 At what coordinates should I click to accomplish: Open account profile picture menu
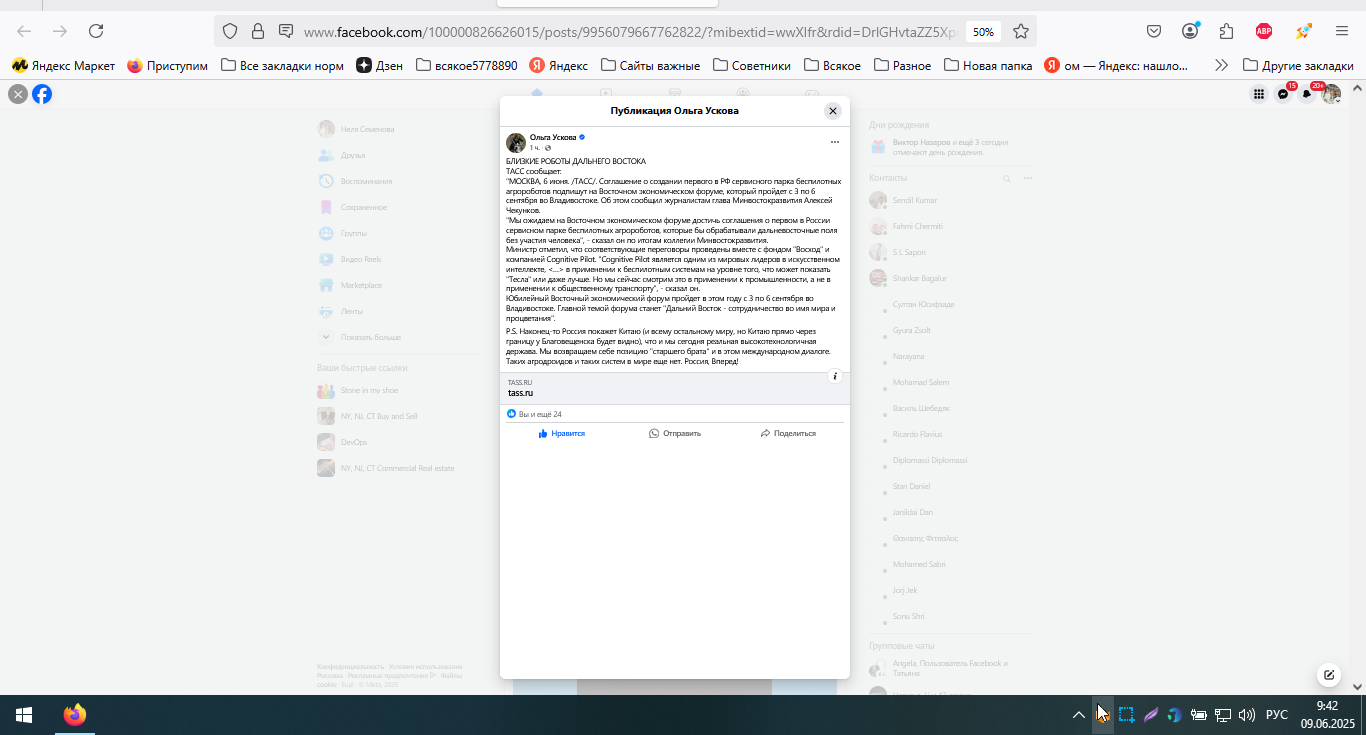coord(1331,94)
